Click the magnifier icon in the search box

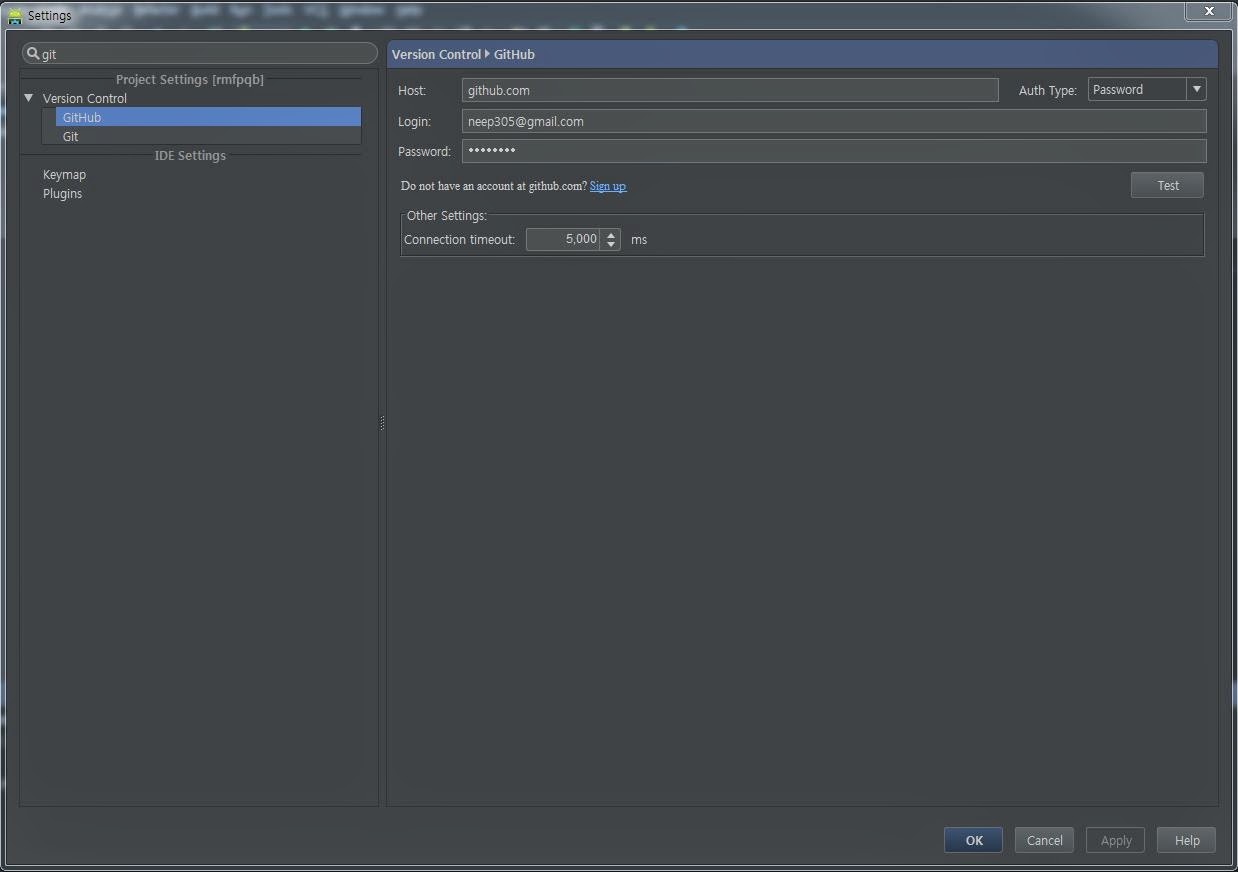[x=33, y=53]
